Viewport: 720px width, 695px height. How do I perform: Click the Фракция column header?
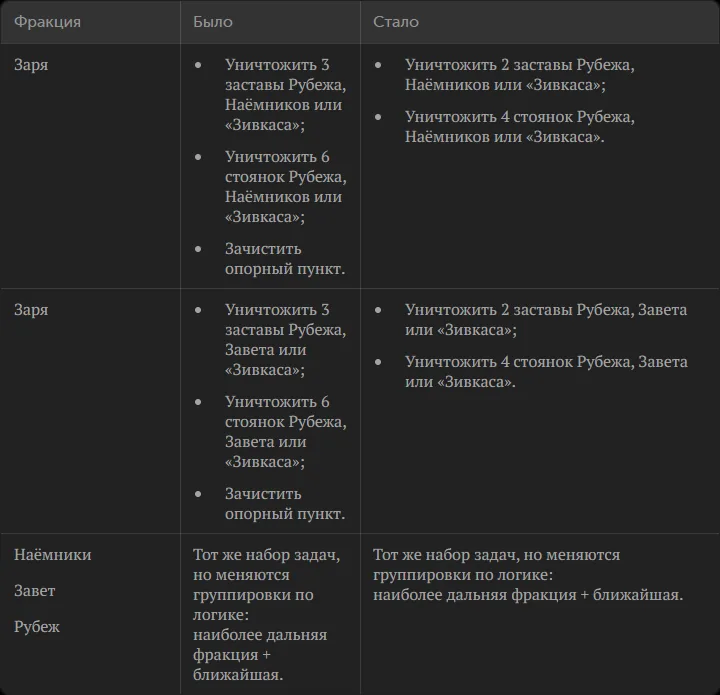[47, 22]
